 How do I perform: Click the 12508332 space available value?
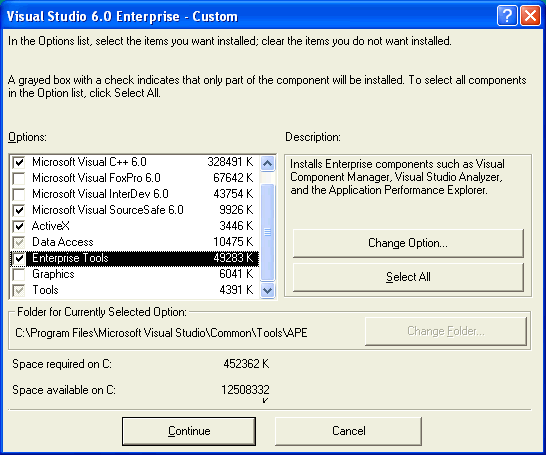coord(245,390)
